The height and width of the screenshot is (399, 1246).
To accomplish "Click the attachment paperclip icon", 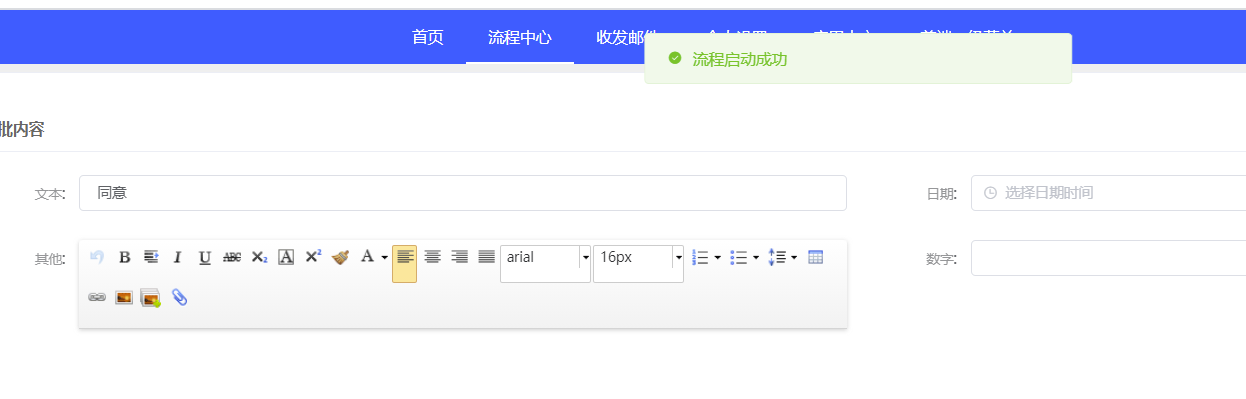I will (179, 297).
